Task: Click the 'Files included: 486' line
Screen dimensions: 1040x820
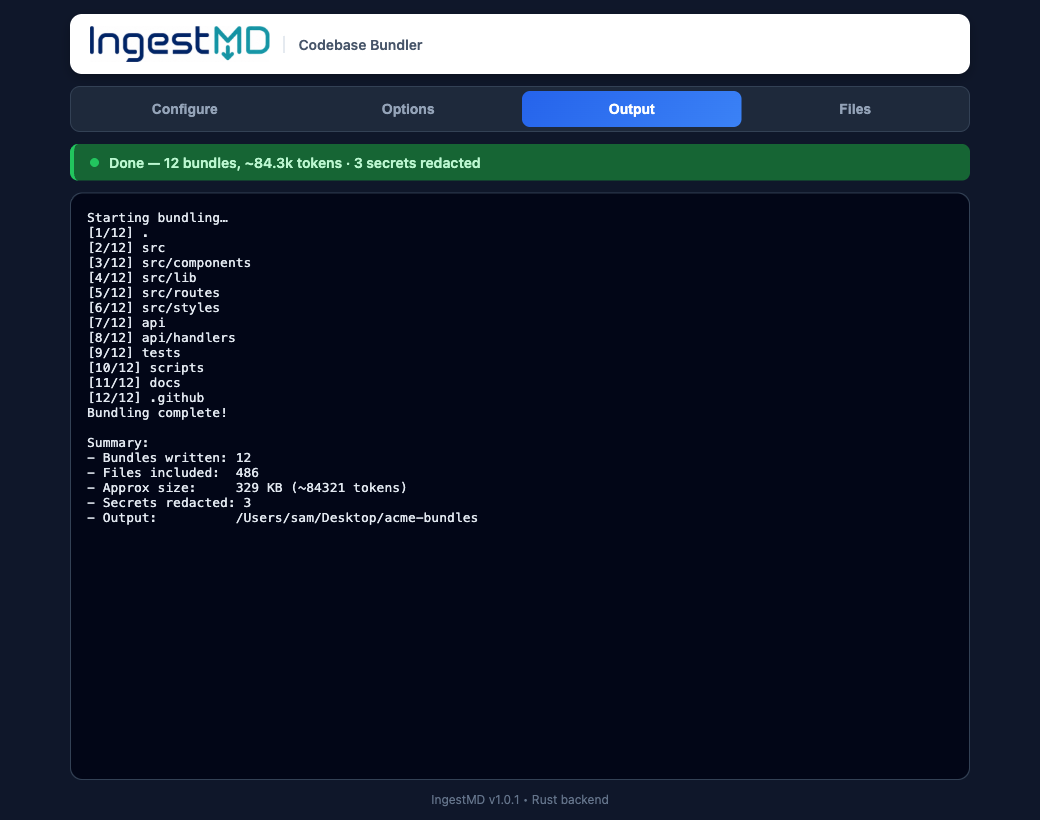Action: tap(173, 472)
